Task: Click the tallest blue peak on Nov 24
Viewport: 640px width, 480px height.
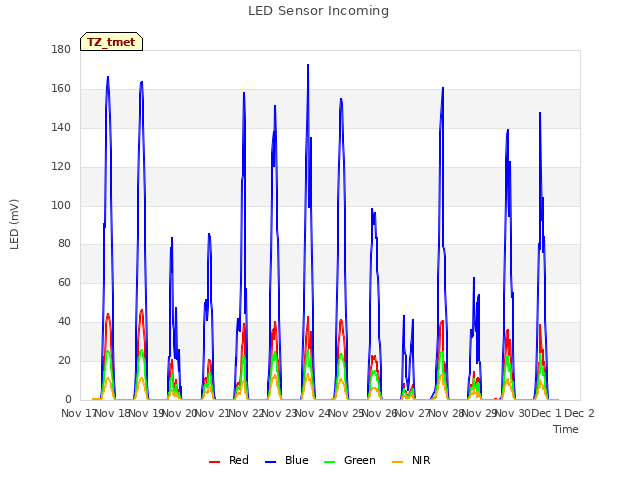Action: click(308, 64)
